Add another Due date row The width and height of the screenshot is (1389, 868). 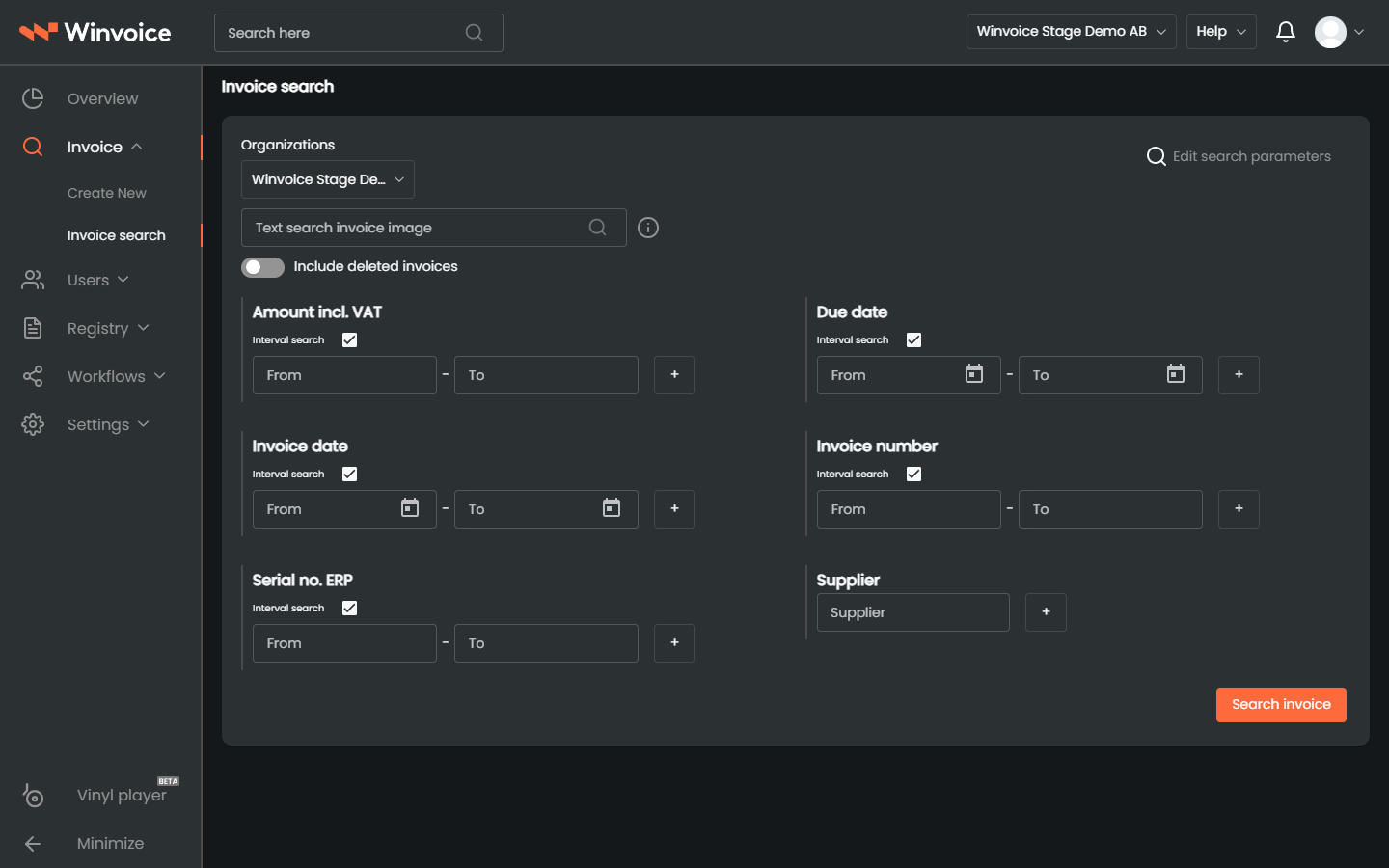[x=1239, y=375]
